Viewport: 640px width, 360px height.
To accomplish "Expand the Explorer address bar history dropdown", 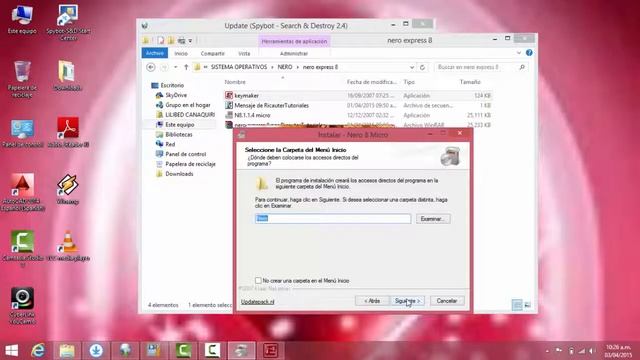I will 412,67.
